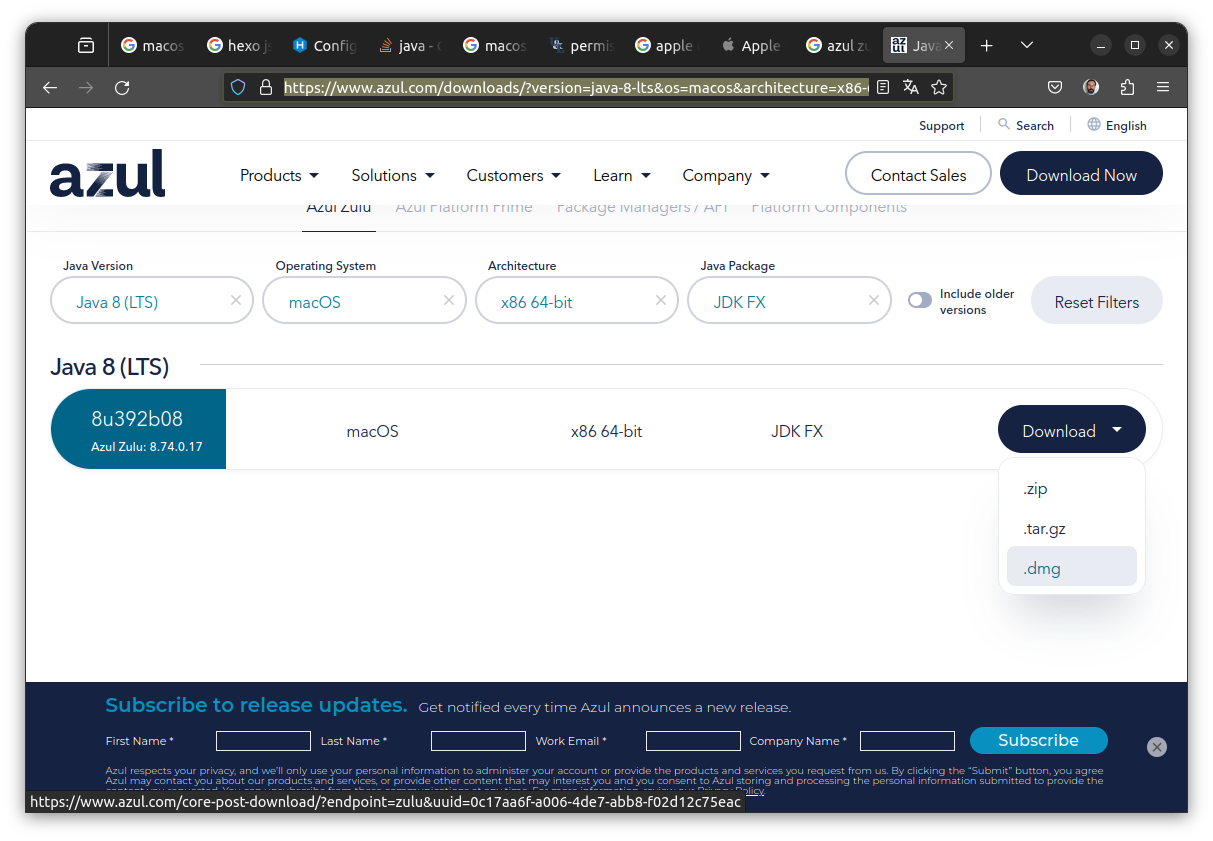Open the Firefox hamburger application menu
1213x841 pixels.
tap(1163, 88)
